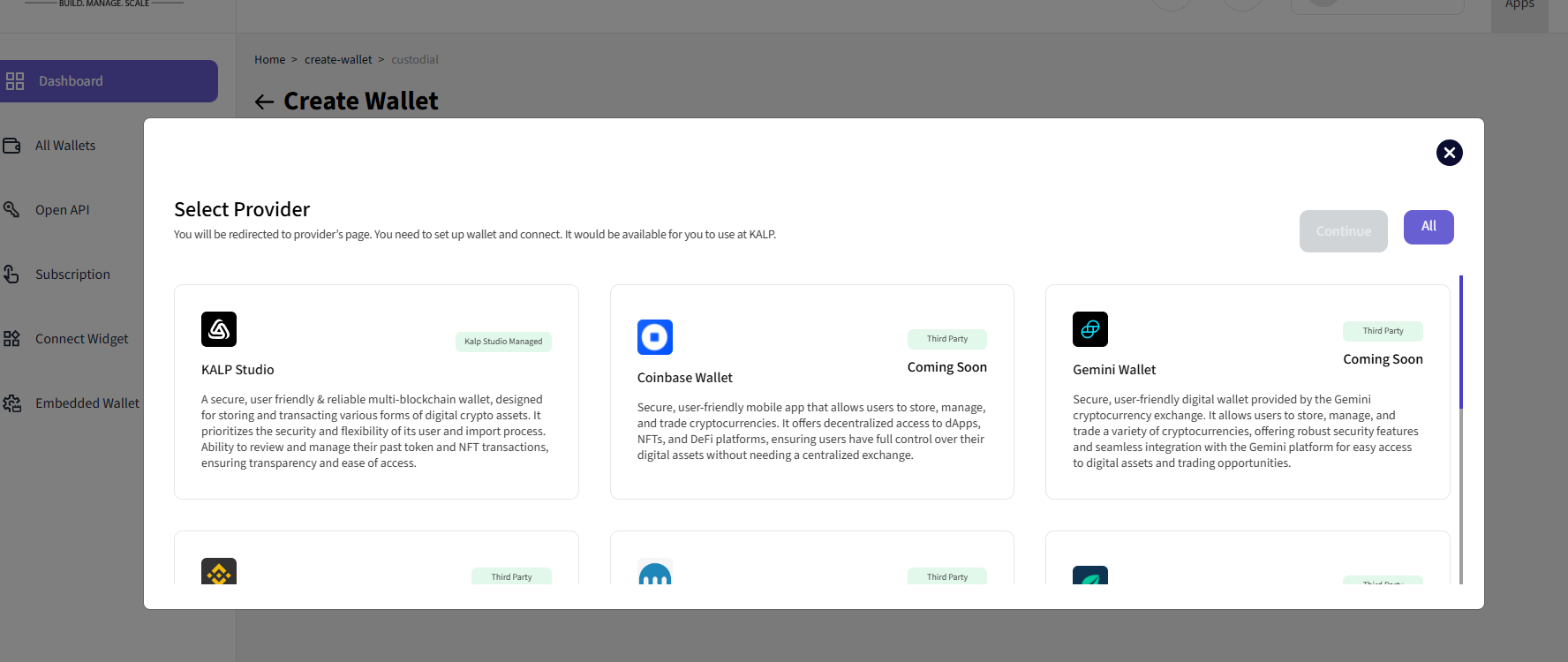Click the Gemini Wallet logo icon

point(1090,329)
